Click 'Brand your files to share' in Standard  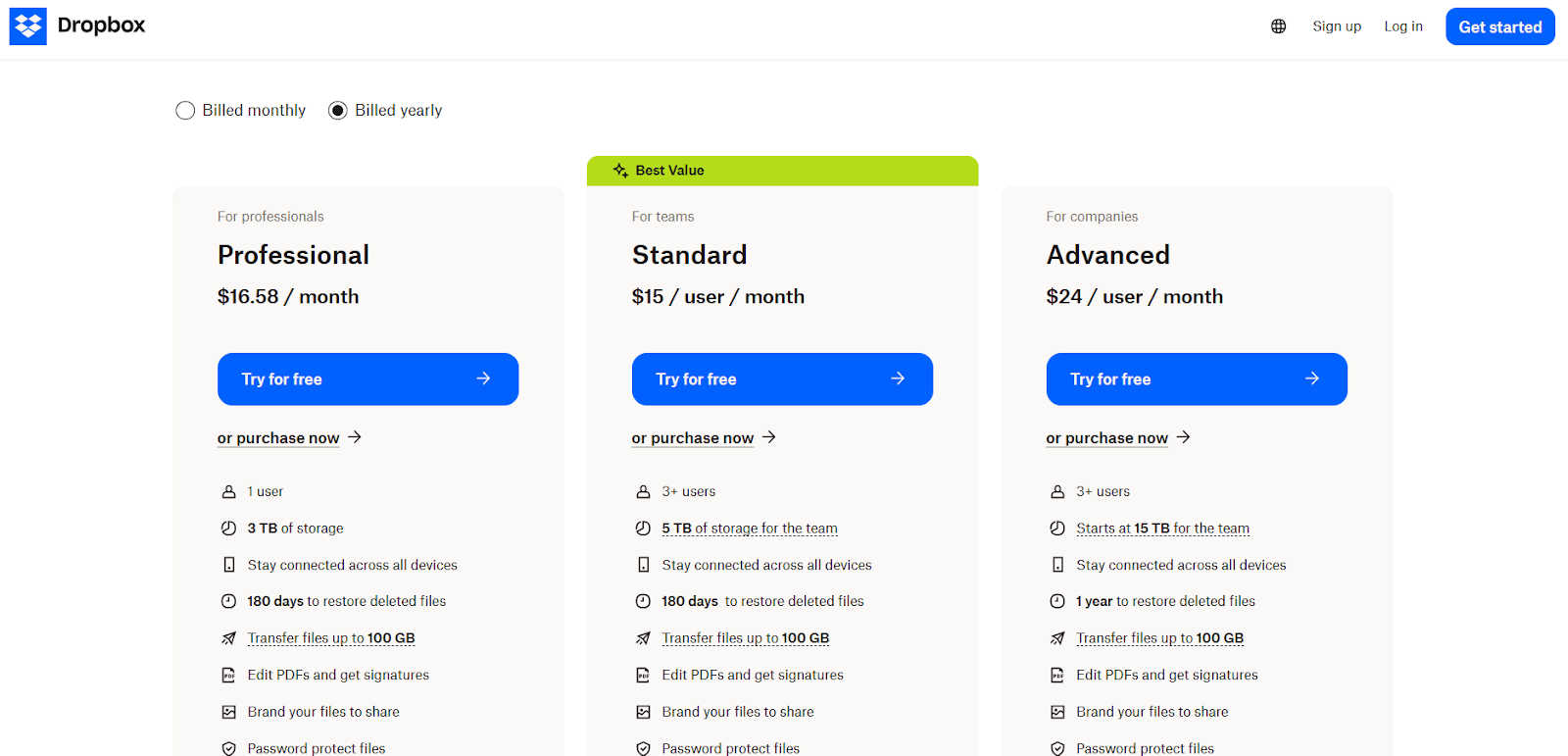pos(738,712)
